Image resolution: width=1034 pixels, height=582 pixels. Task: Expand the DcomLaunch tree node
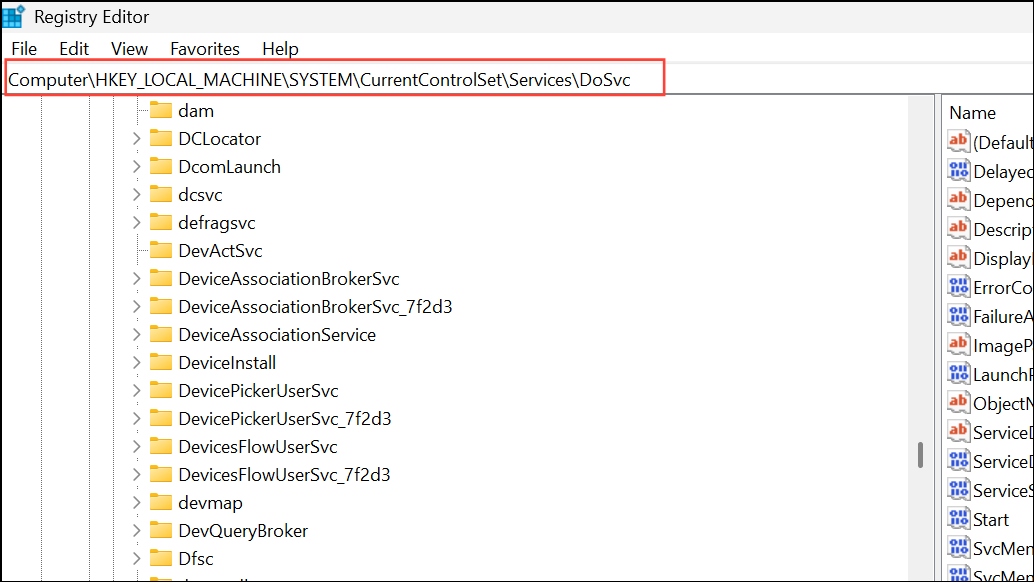pos(137,166)
